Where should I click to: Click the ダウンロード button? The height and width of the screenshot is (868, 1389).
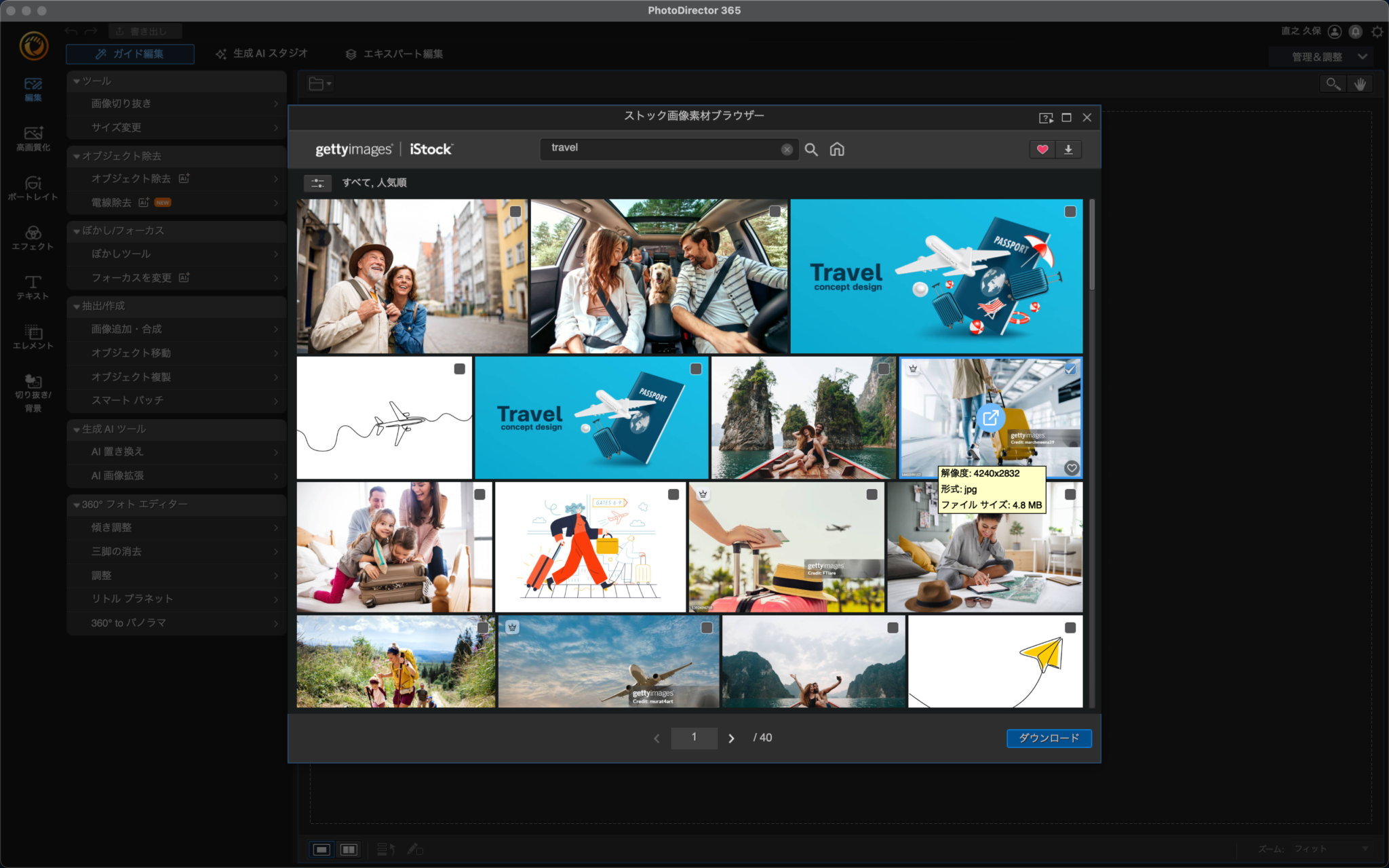pos(1049,738)
